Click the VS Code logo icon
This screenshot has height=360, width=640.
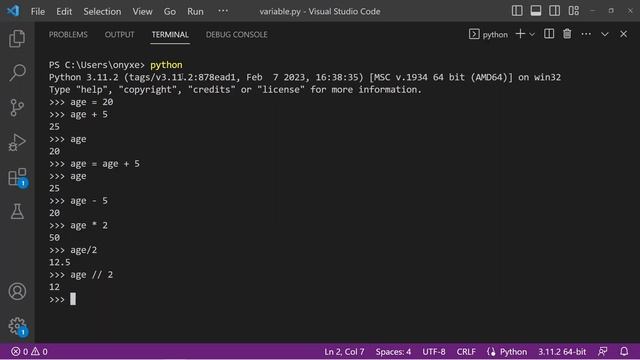[13, 11]
